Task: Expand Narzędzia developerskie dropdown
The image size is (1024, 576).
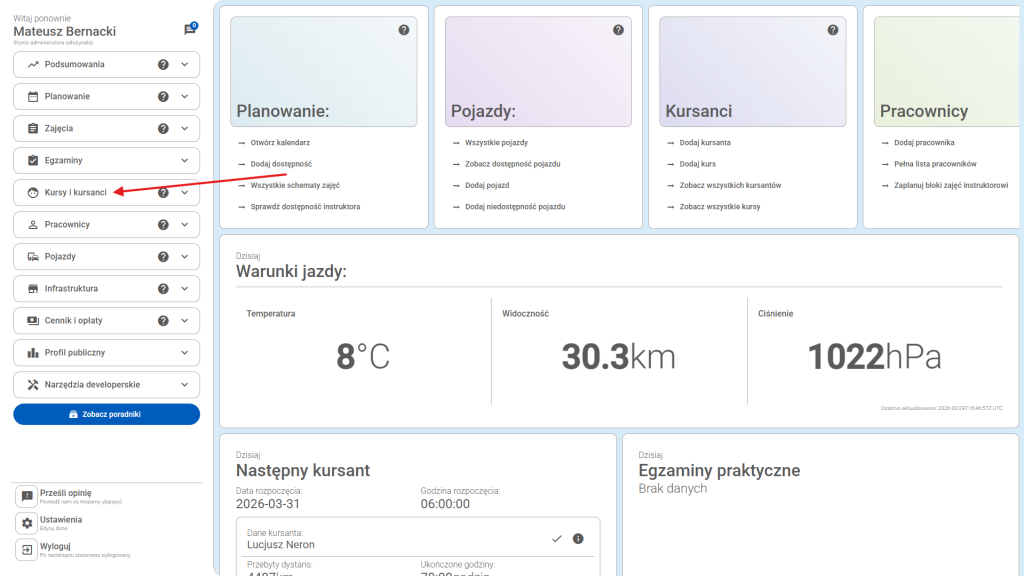Action: (185, 385)
